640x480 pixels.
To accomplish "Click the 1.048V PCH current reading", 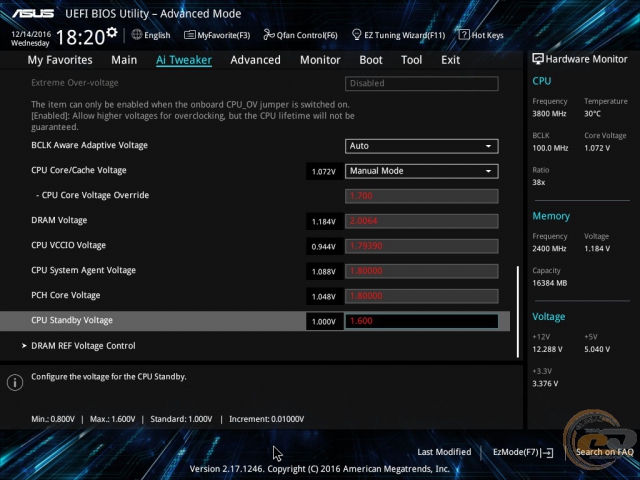I will tap(324, 296).
